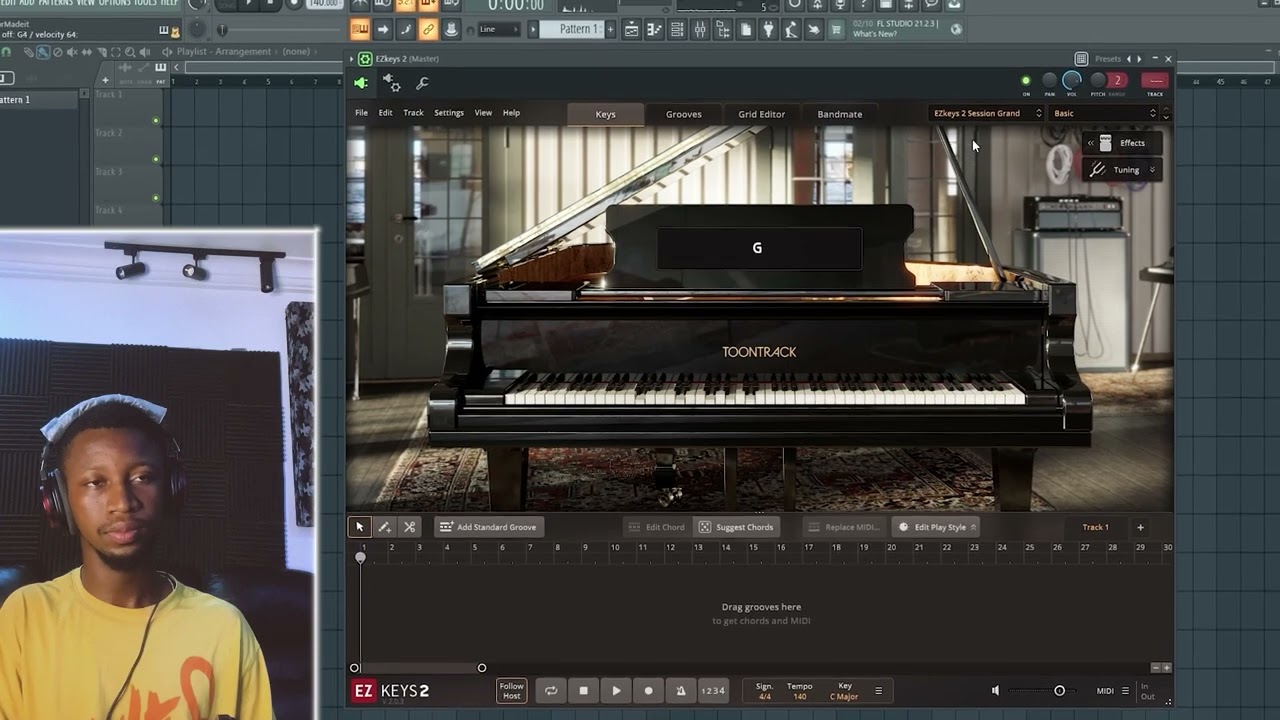Open the EZkeys Edit menu
The height and width of the screenshot is (720, 1280).
point(385,113)
